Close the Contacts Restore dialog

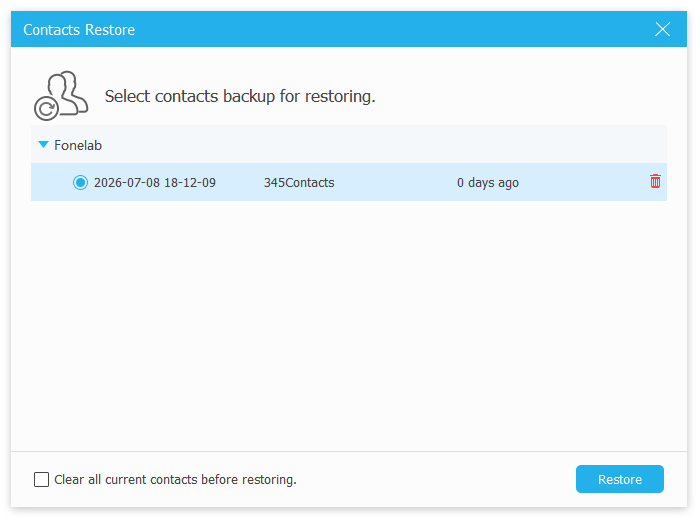(x=662, y=29)
